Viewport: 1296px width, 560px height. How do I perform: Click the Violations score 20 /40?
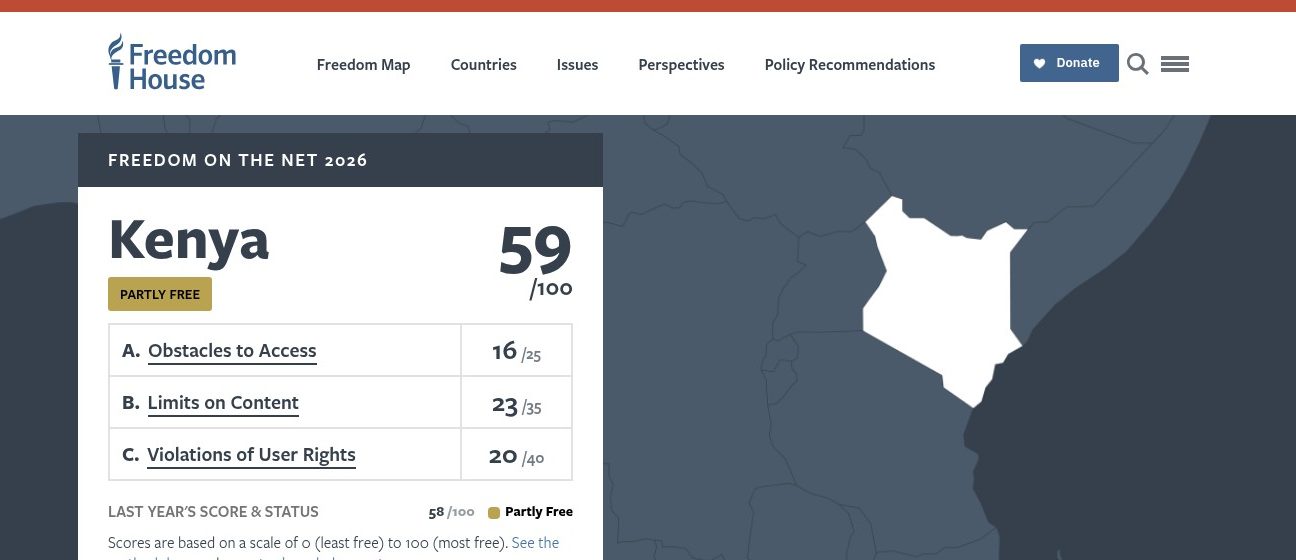coord(516,457)
